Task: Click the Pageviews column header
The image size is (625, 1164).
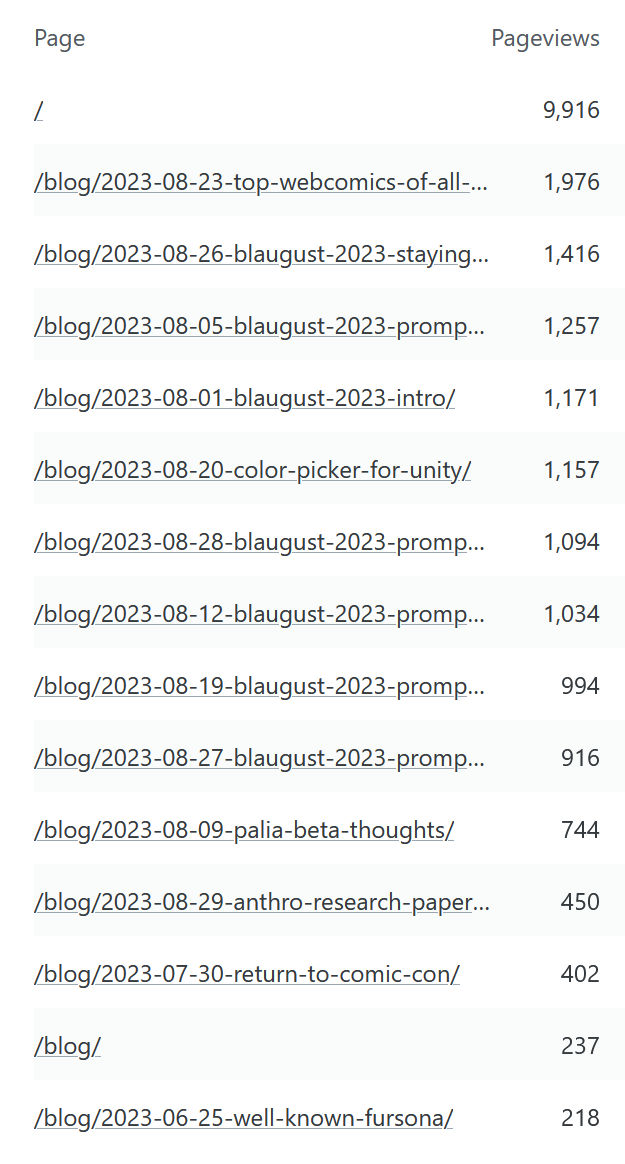Action: coord(546,39)
